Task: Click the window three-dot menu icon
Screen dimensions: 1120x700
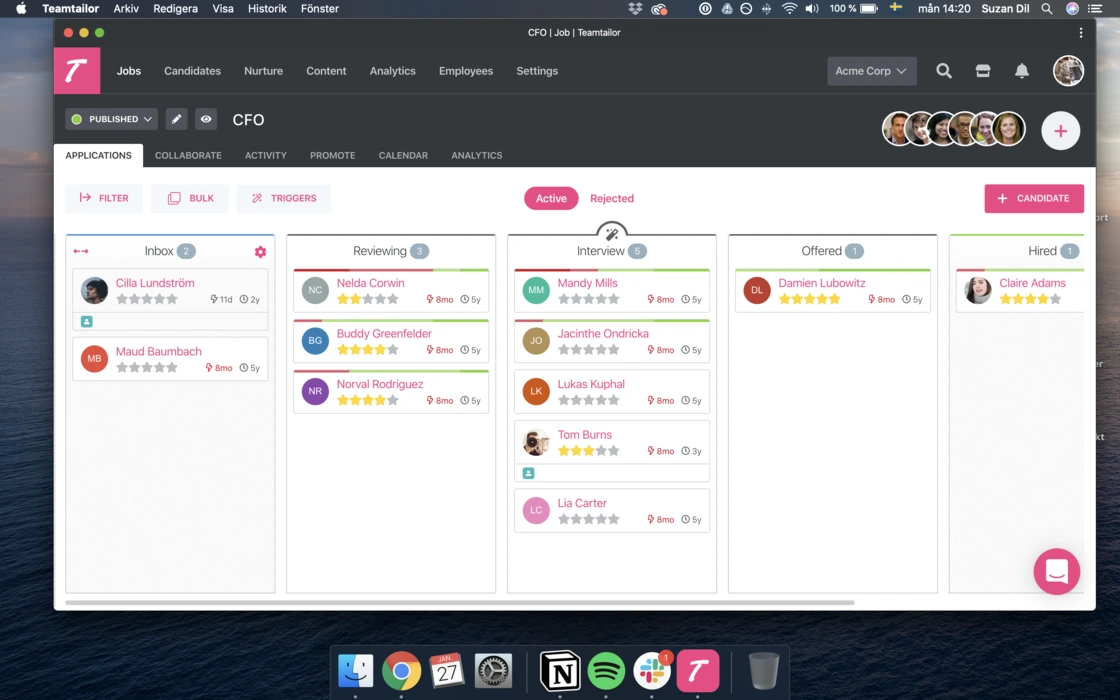Action: [x=1081, y=33]
